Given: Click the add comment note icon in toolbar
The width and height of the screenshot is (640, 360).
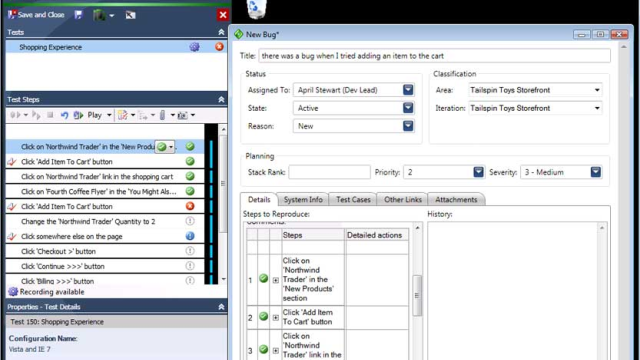Looking at the screenshot, I should 122,116.
